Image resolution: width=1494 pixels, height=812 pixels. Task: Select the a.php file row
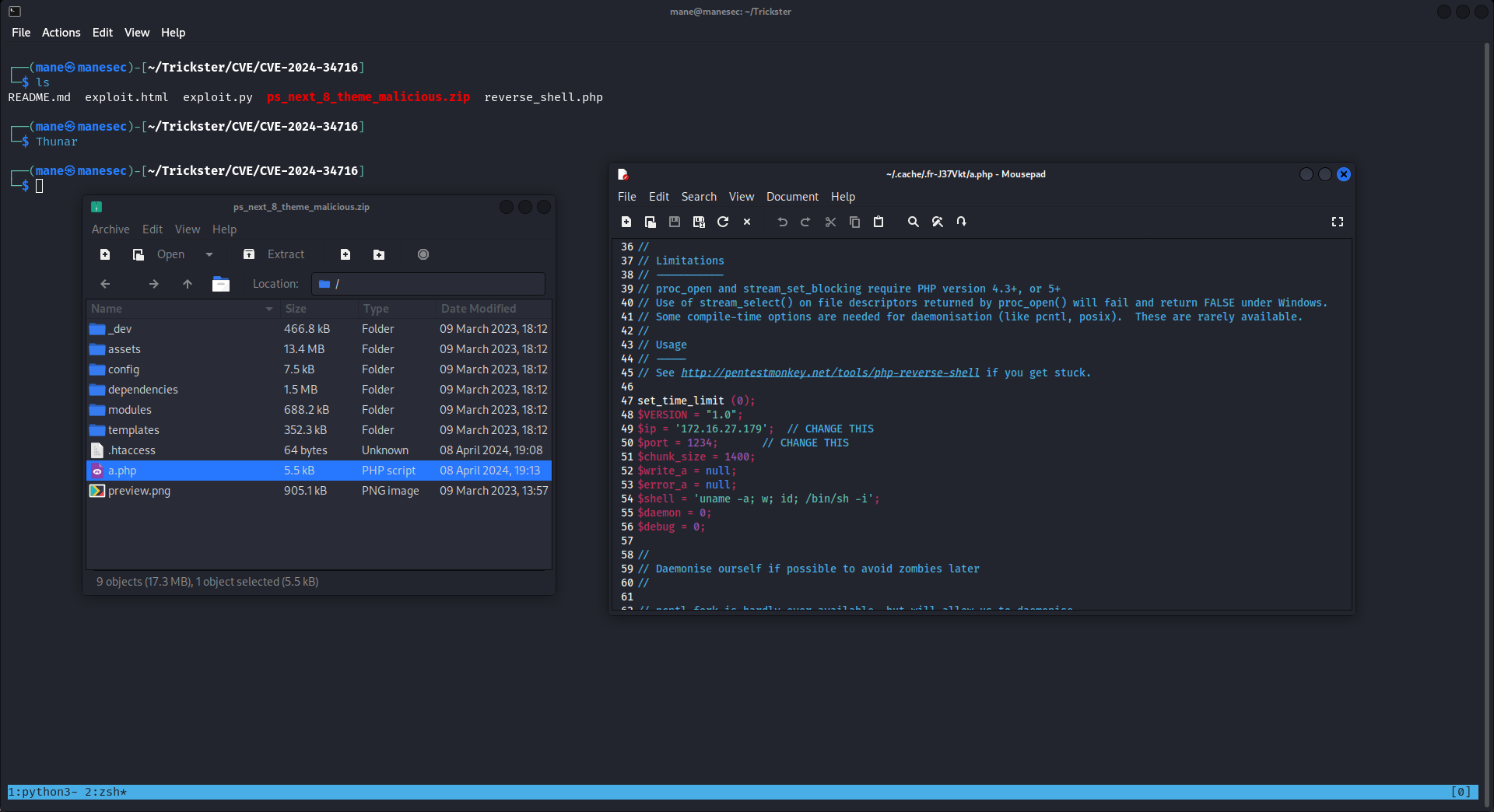[x=319, y=471]
